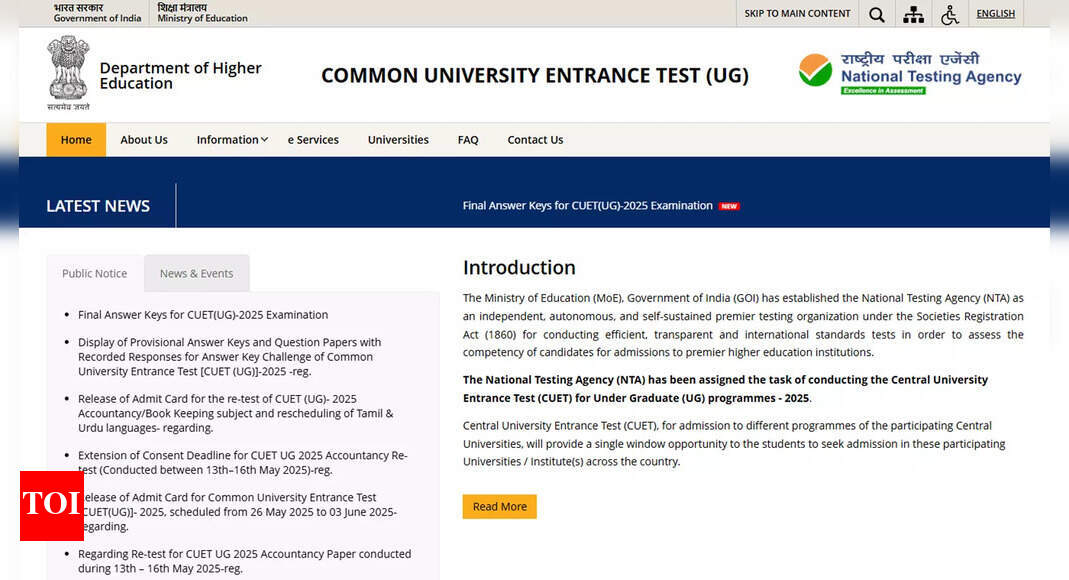1069x580 pixels.
Task: Click the red NEW badge in news ticker
Action: coord(729,206)
